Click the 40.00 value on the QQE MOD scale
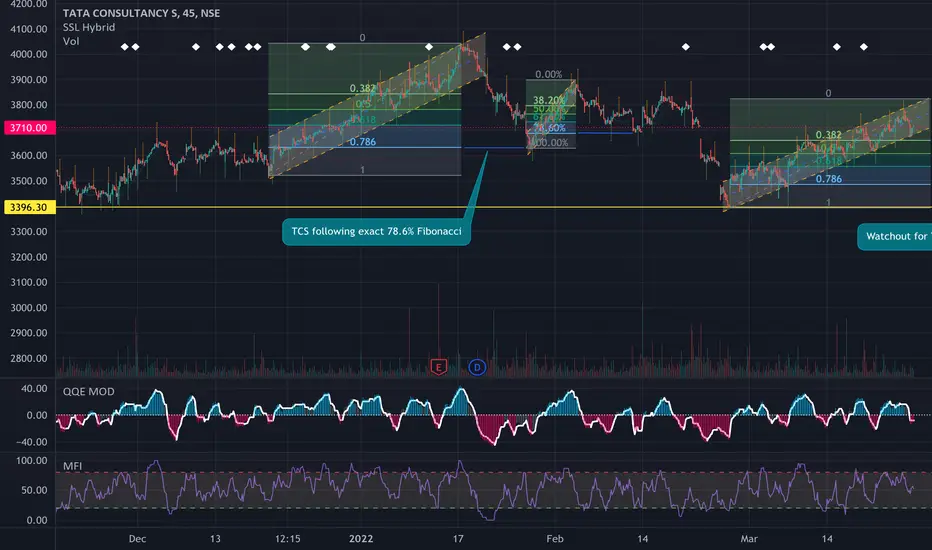Screen dimensions: 932x550 pyautogui.click(x=34, y=389)
